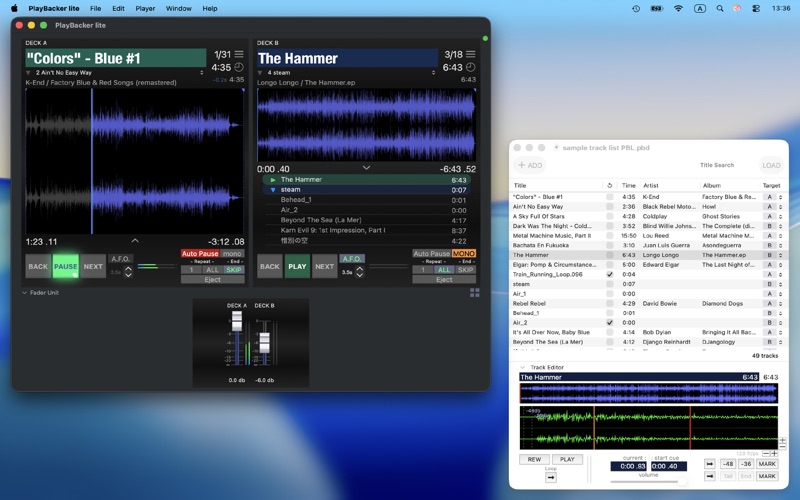Open Deck B next-track dropdown "steam"

click(x=347, y=73)
